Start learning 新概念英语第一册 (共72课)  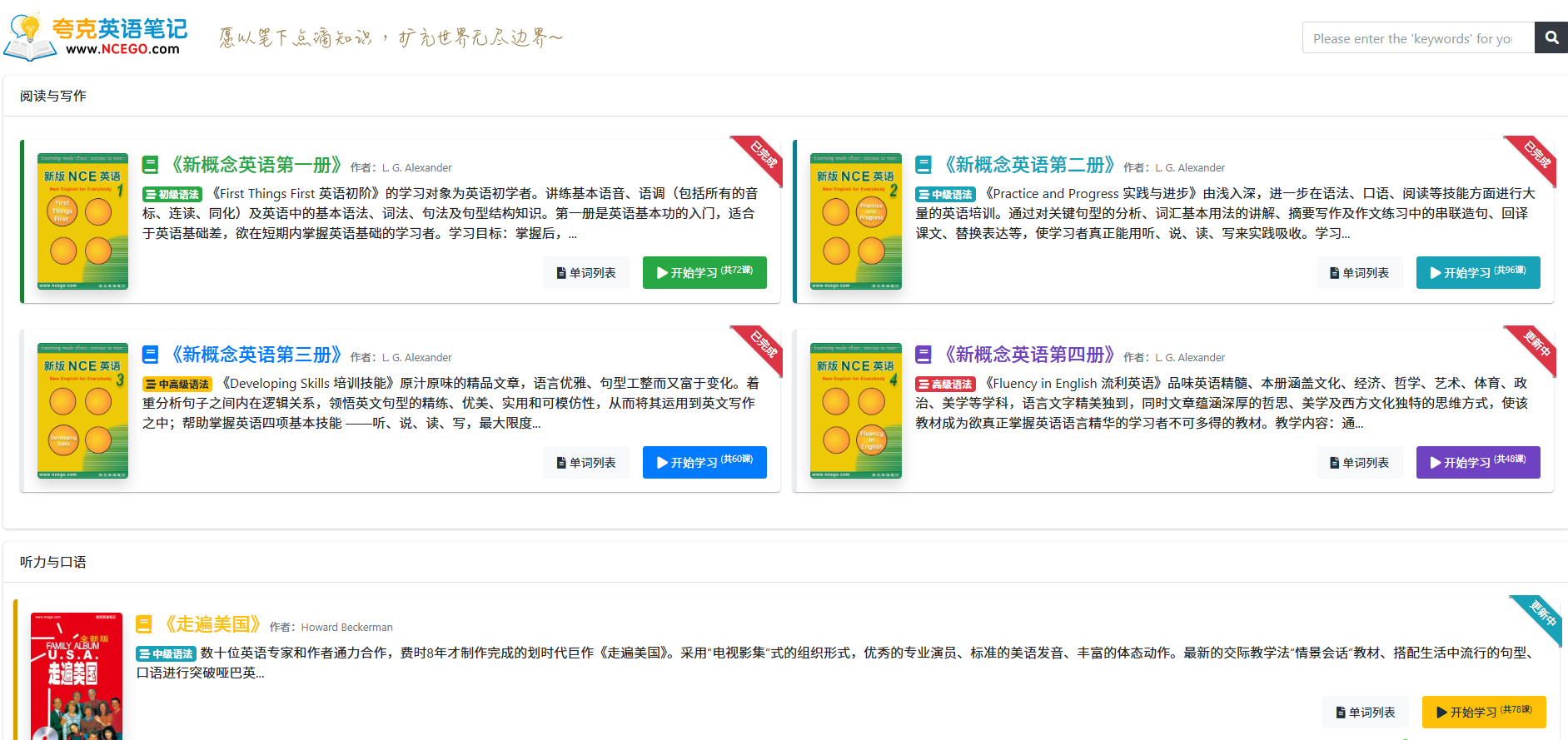click(x=704, y=272)
